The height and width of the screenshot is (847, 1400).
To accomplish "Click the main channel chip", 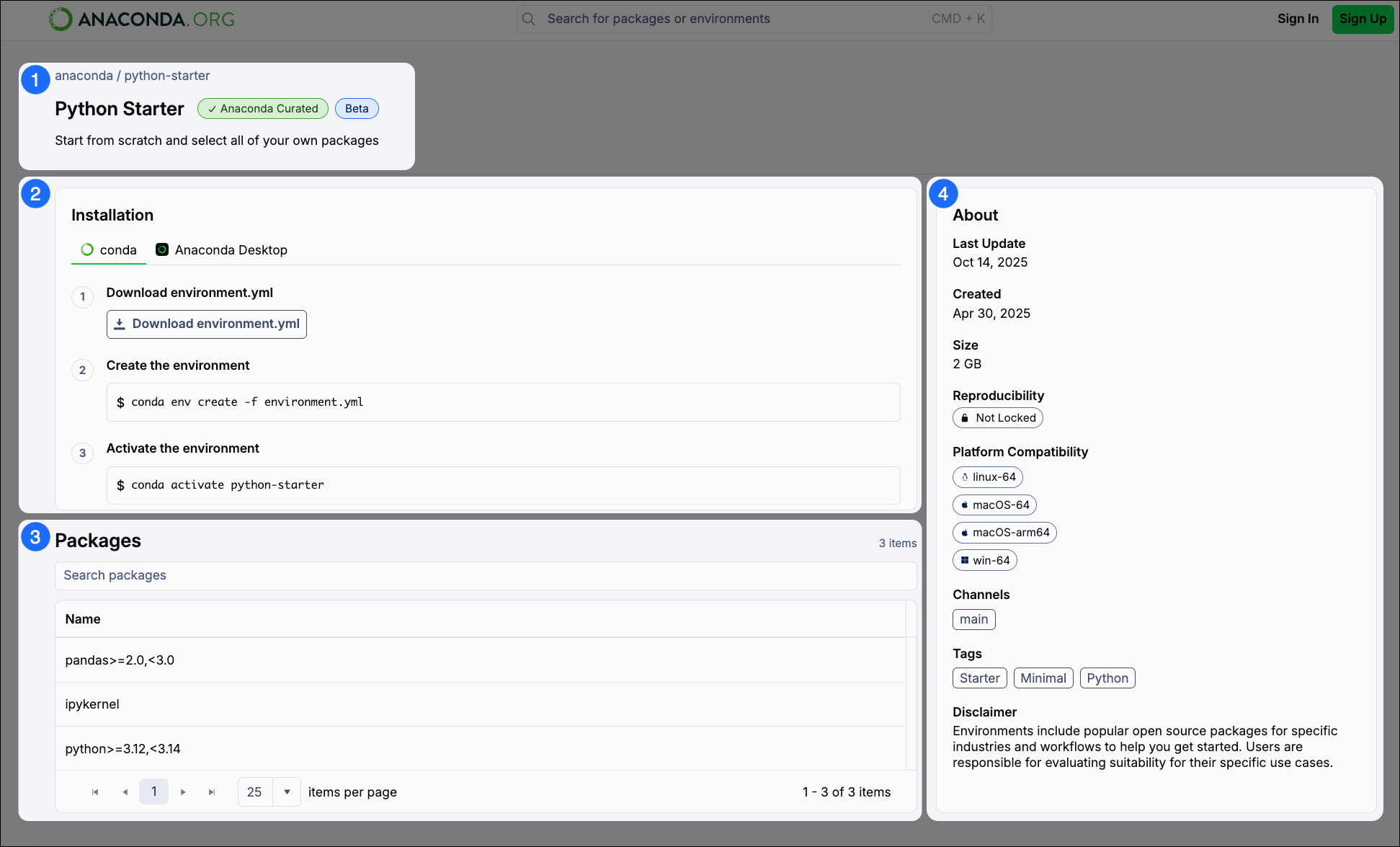I will pos(974,620).
